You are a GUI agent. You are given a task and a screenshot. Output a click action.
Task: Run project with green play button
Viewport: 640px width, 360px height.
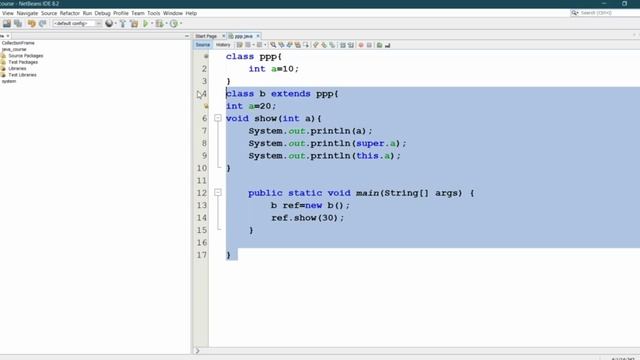click(x=146, y=24)
